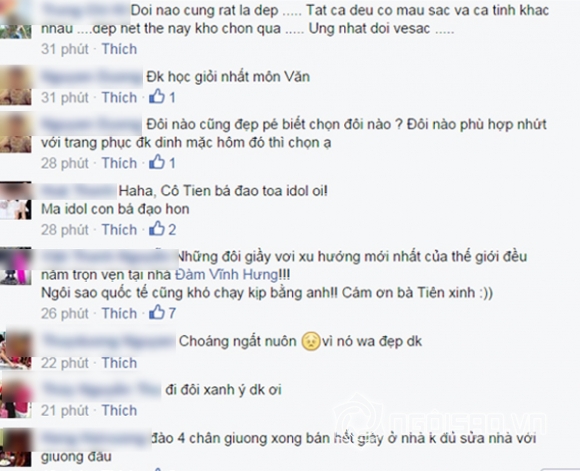
Task: Click Thích under 'đi đôi xanh ý dk ơi'
Action: [x=119, y=410]
